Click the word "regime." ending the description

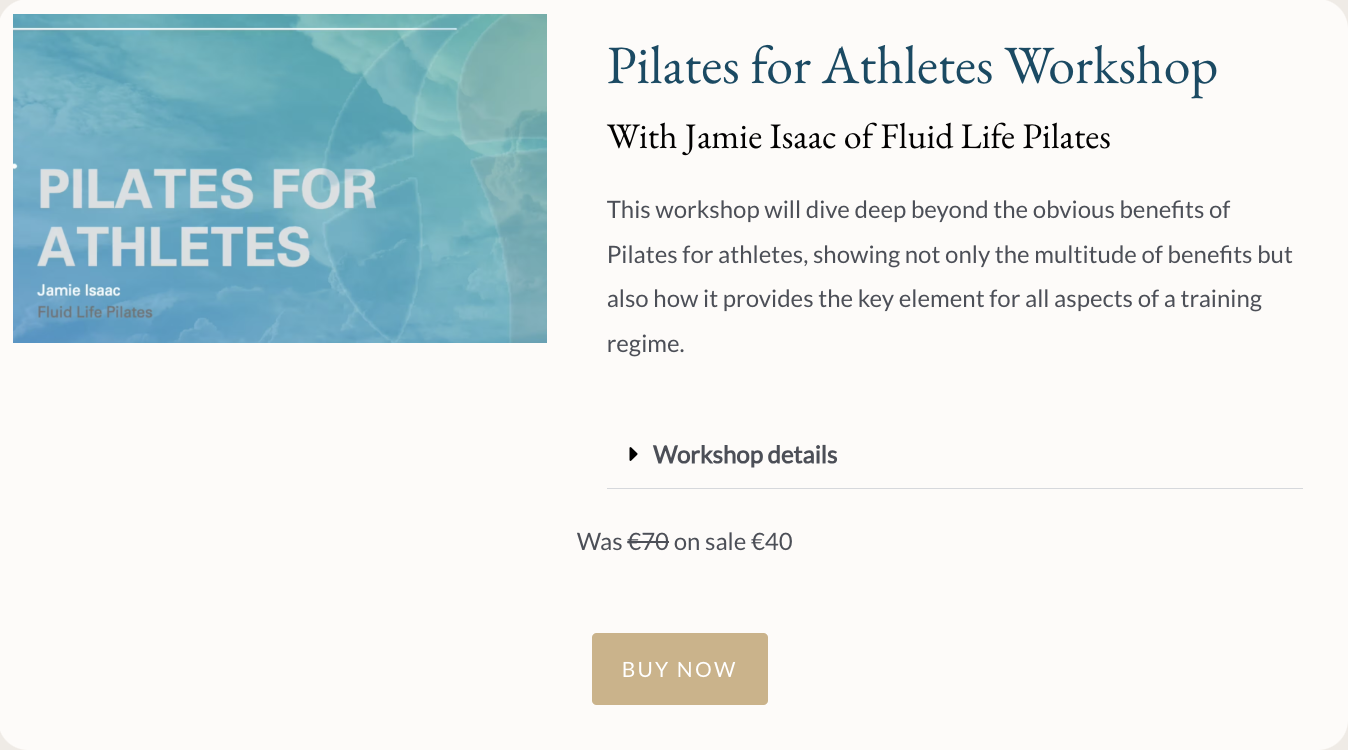(x=645, y=345)
